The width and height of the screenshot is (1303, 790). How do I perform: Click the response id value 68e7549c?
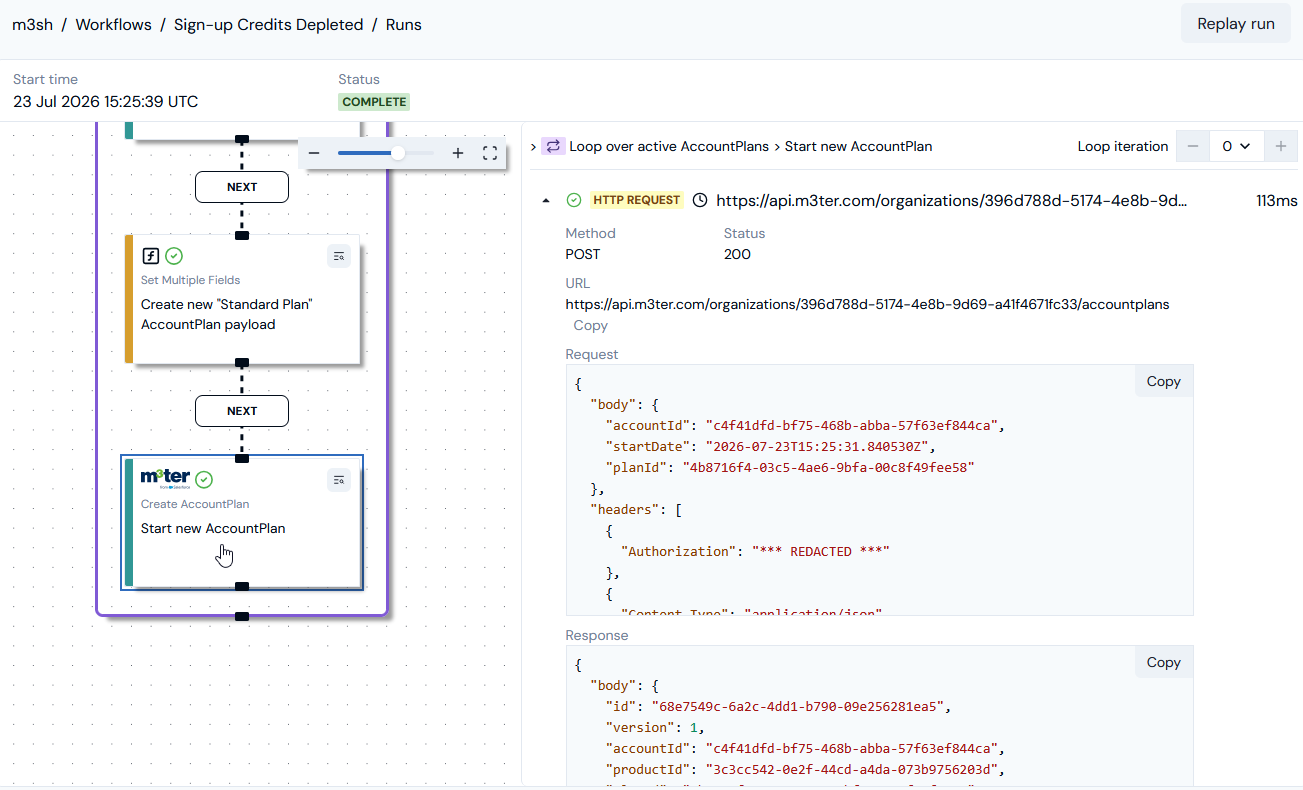coord(798,707)
